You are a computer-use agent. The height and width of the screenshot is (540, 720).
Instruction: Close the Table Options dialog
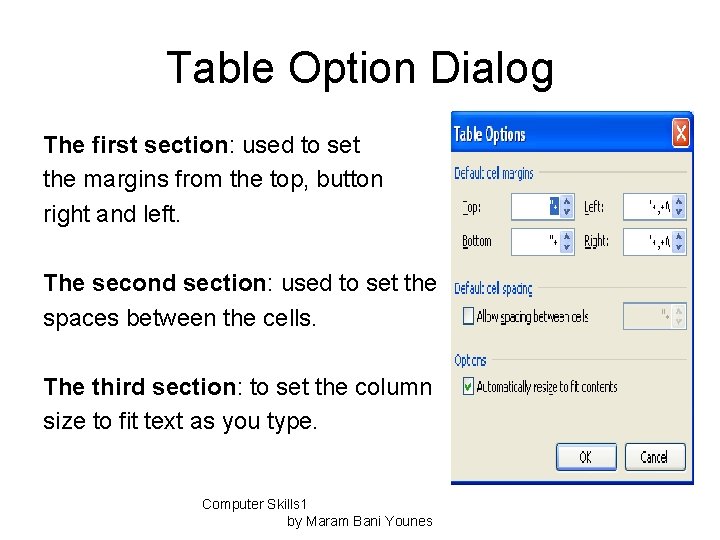click(681, 134)
